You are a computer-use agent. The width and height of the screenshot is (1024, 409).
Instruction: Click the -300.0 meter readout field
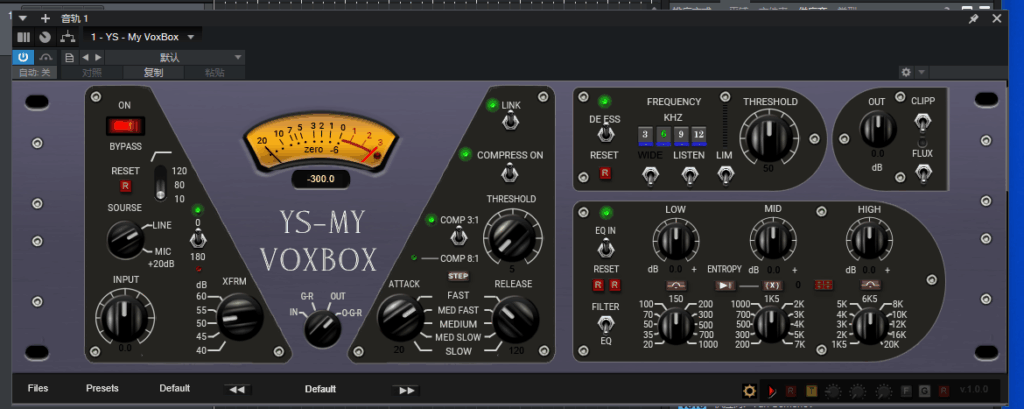tap(321, 179)
